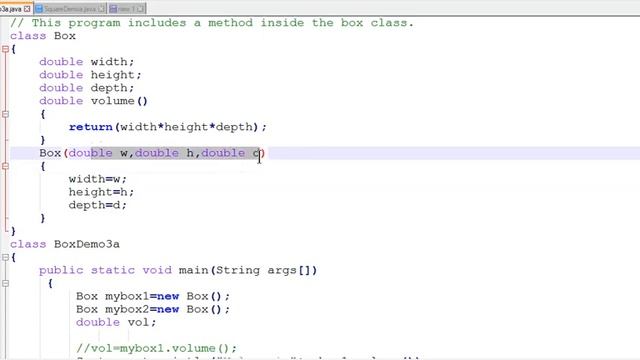The width and height of the screenshot is (640, 360).
Task: Click the 'height=h;' assignment
Action: point(101,192)
